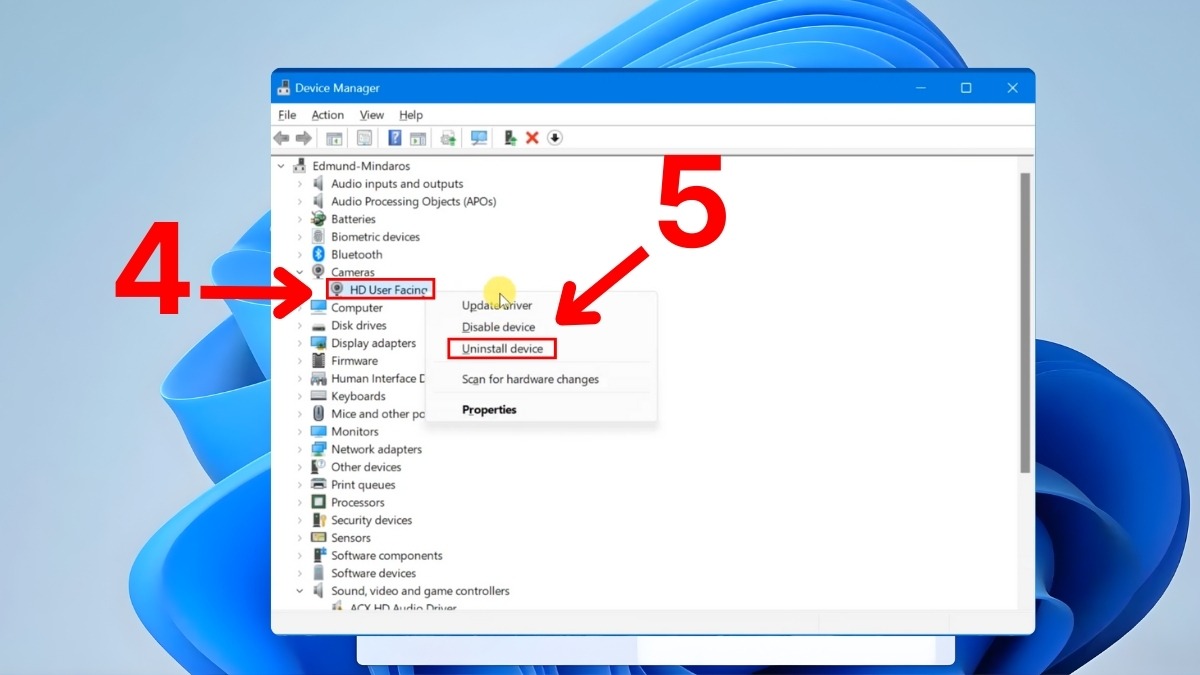Collapse the Edmund-Mindaros root node
Screen dimensions: 1200x675
click(281, 166)
